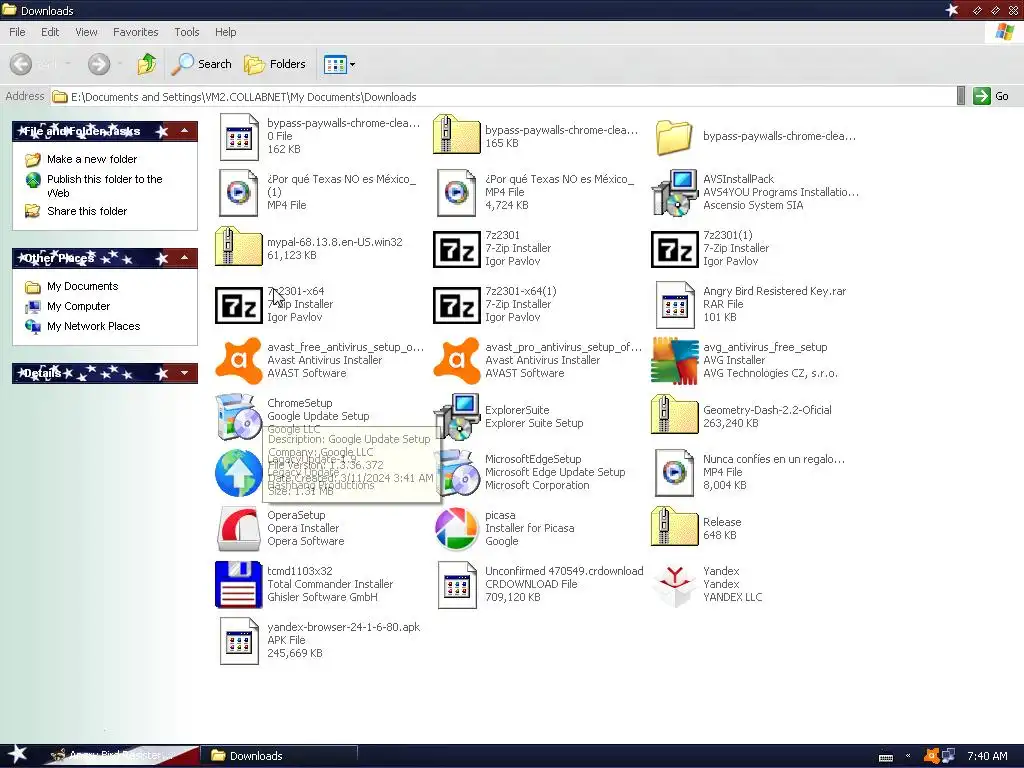Go to My Documents link
Image resolution: width=1024 pixels, height=768 pixels.
coord(82,286)
